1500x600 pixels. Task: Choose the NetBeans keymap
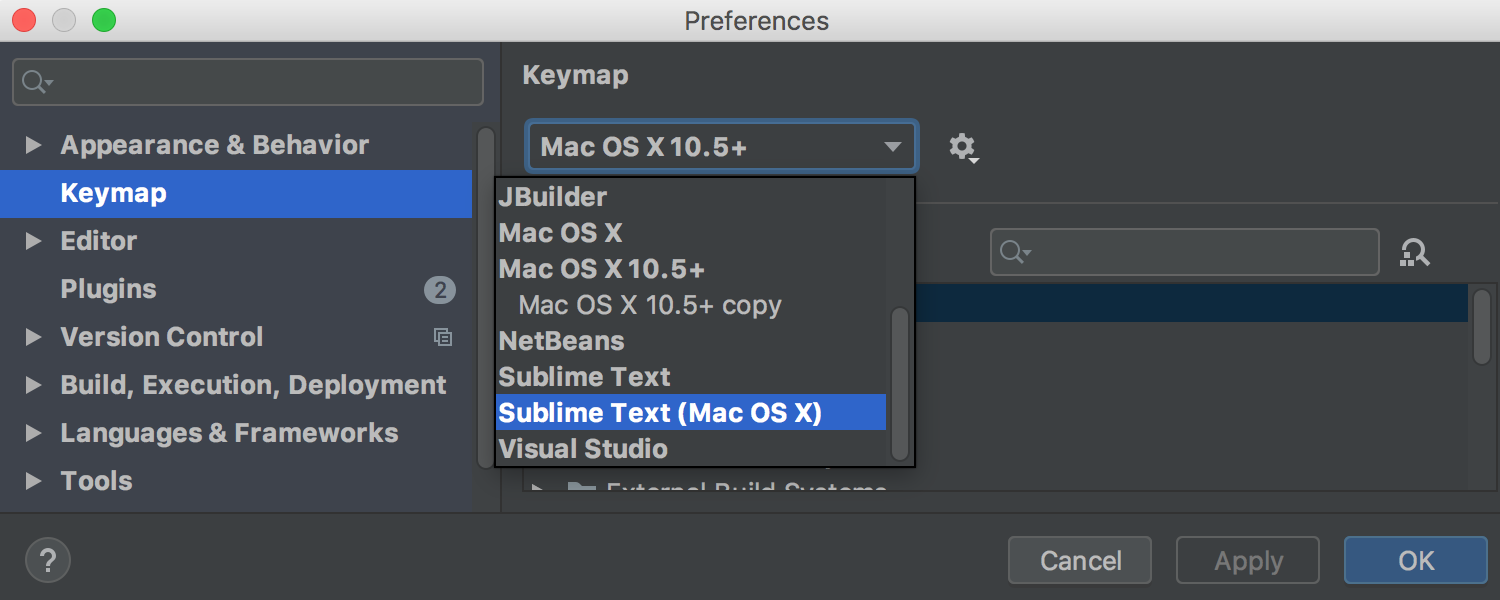click(x=691, y=341)
